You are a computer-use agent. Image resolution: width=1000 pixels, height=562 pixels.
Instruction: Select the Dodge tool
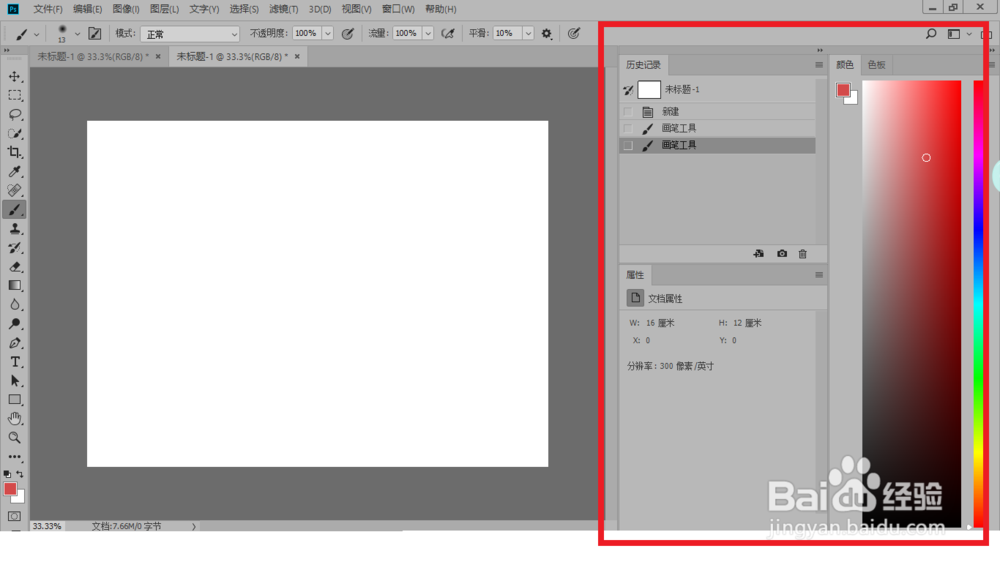click(14, 324)
